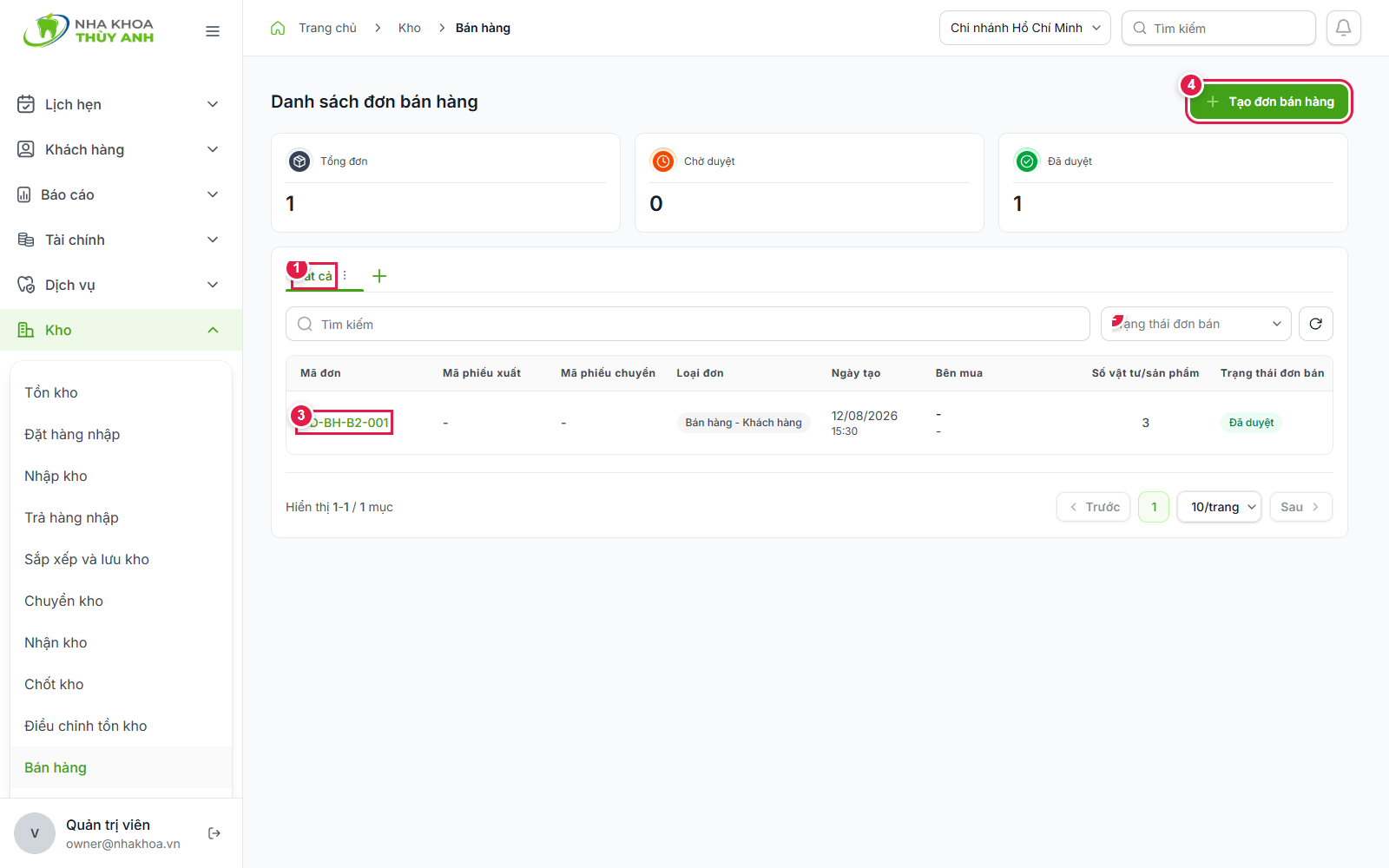Open the notification bell

1343,28
